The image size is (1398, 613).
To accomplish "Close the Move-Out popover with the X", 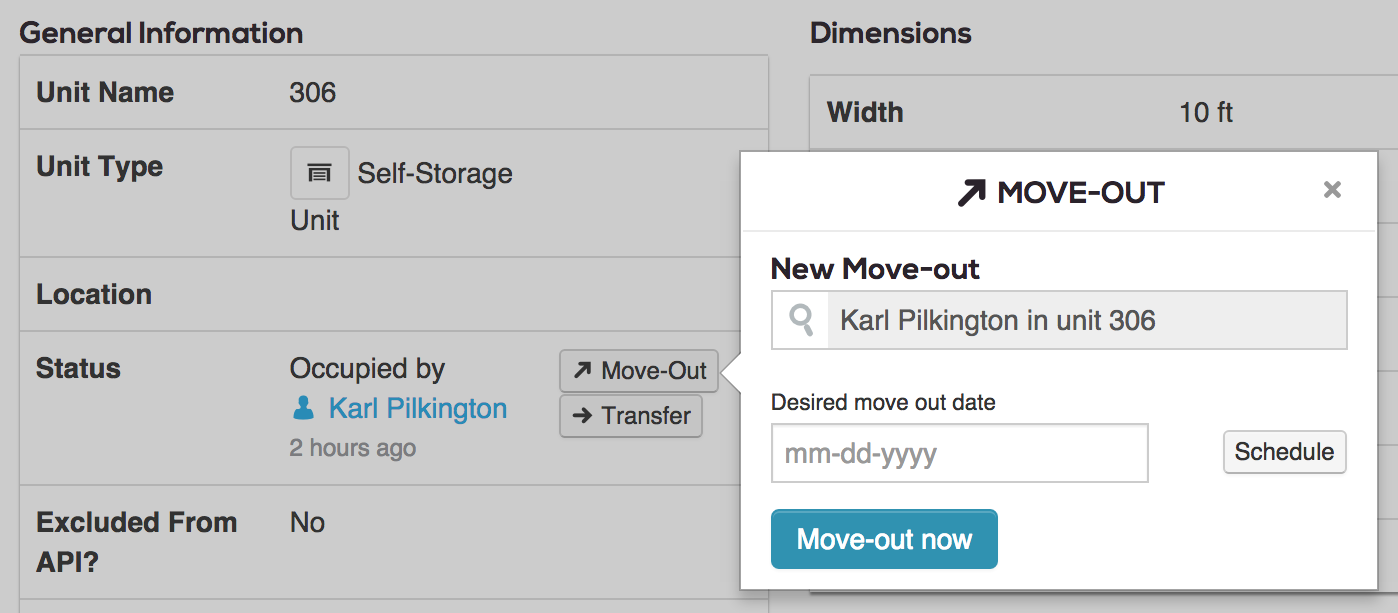I will pyautogui.click(x=1332, y=190).
